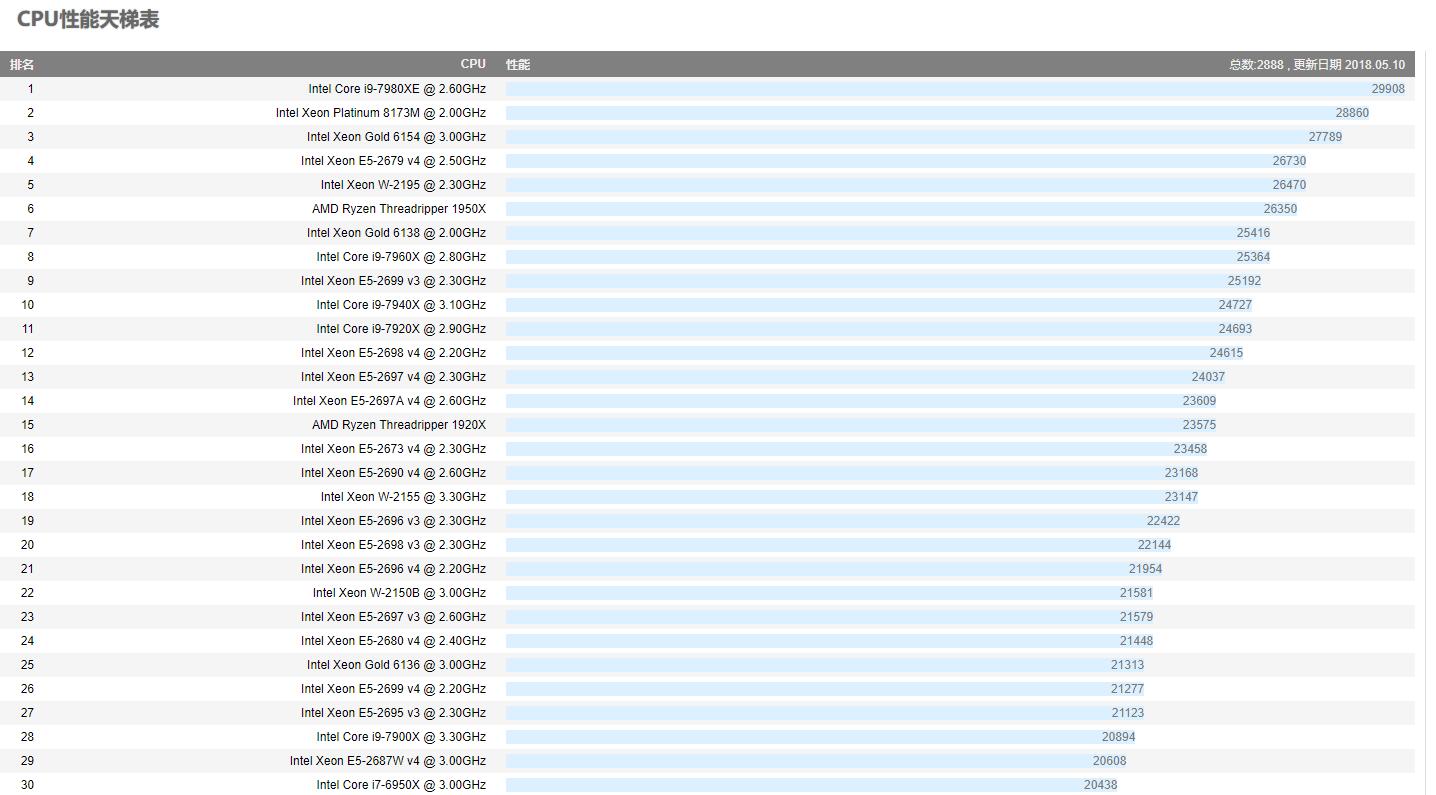Click the score value 23609
1436x795 pixels.
click(x=1199, y=401)
